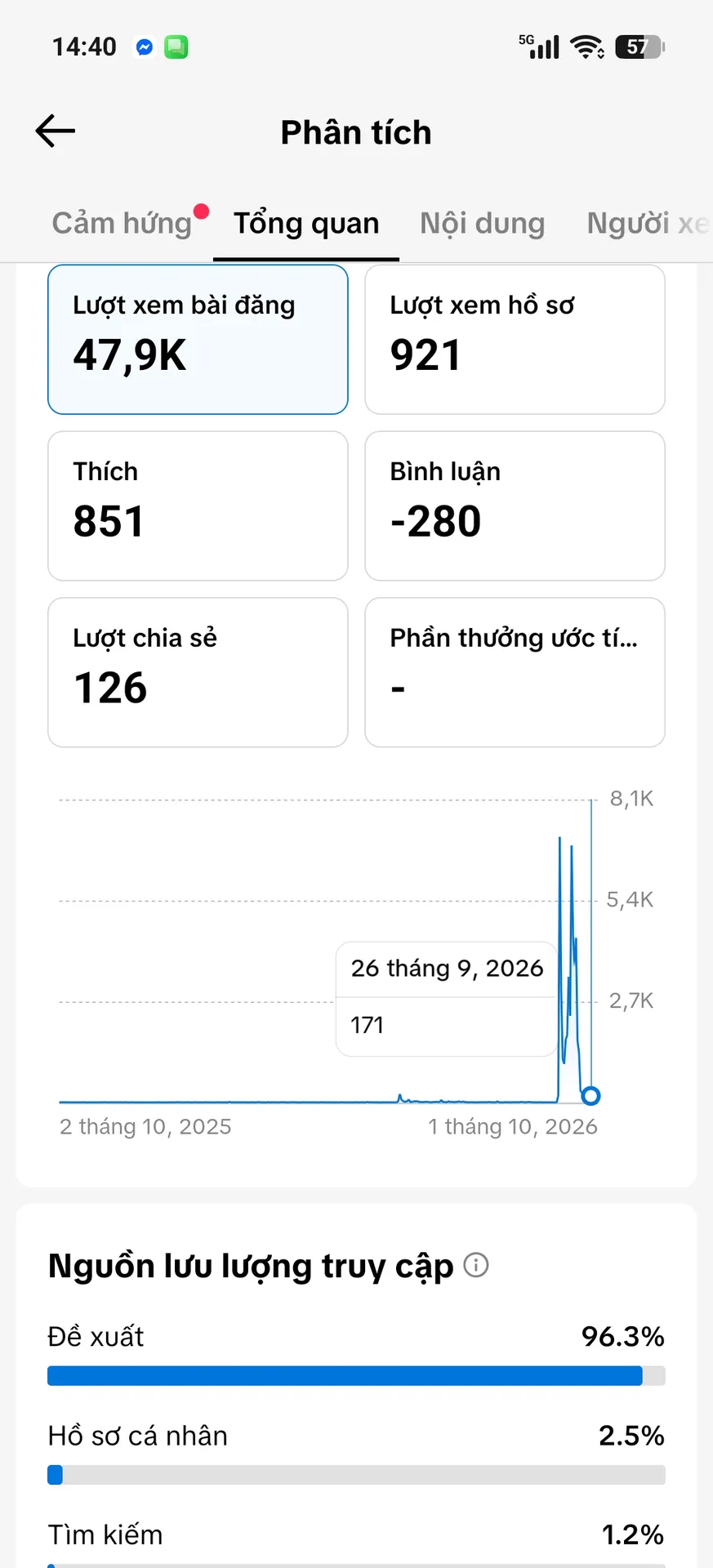Switch to the Người xem tab

(x=649, y=223)
